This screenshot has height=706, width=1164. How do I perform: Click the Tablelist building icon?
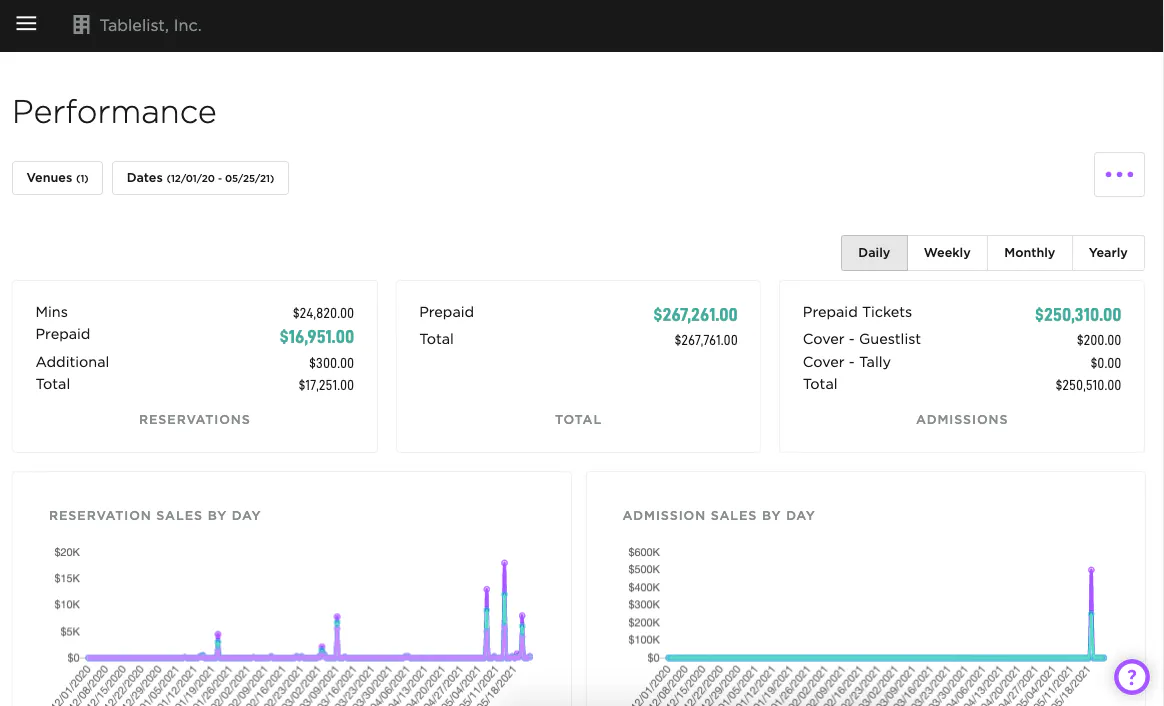tap(82, 25)
